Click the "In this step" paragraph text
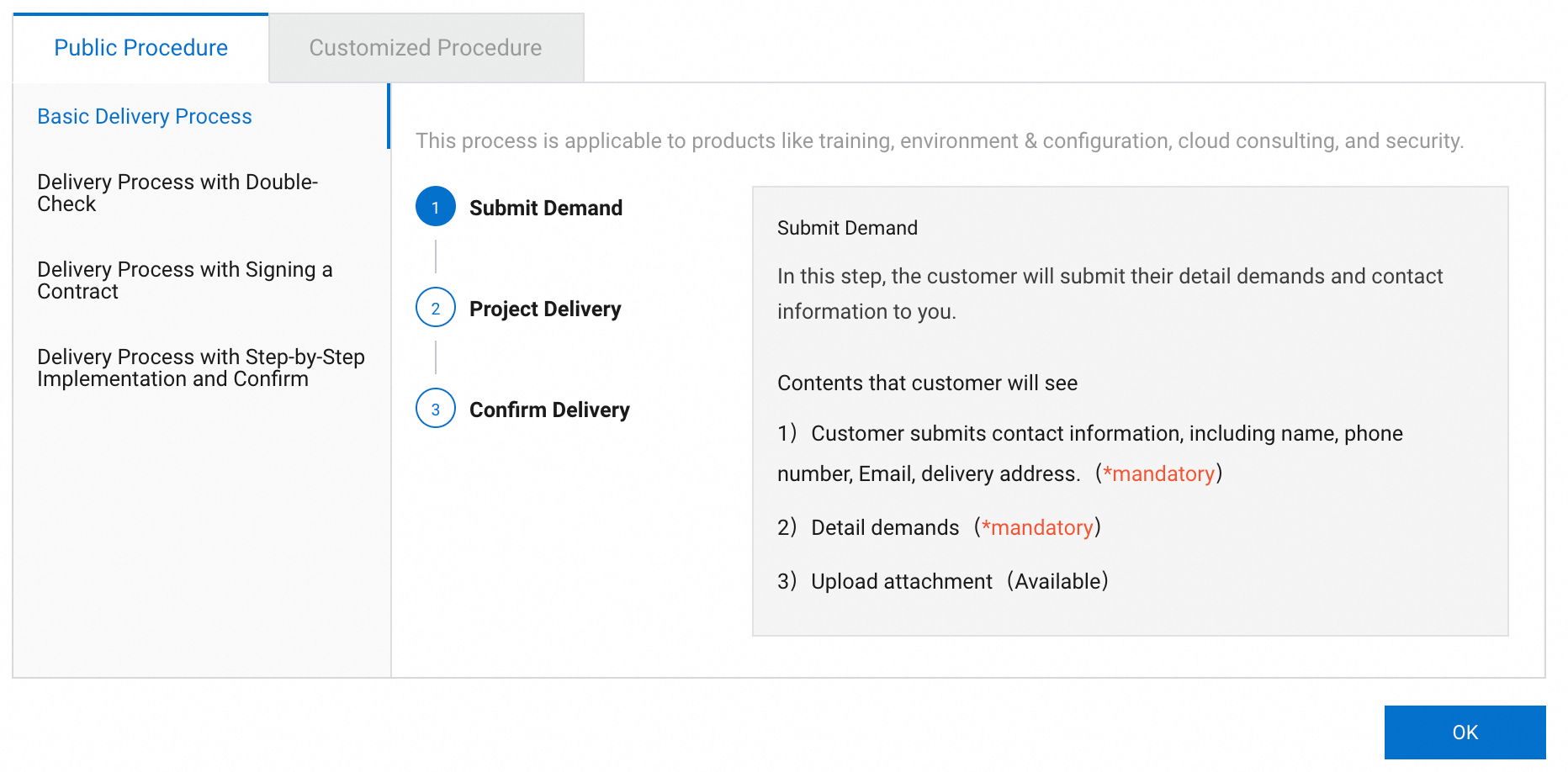Screen dimensions: 1568x772 (1110, 293)
